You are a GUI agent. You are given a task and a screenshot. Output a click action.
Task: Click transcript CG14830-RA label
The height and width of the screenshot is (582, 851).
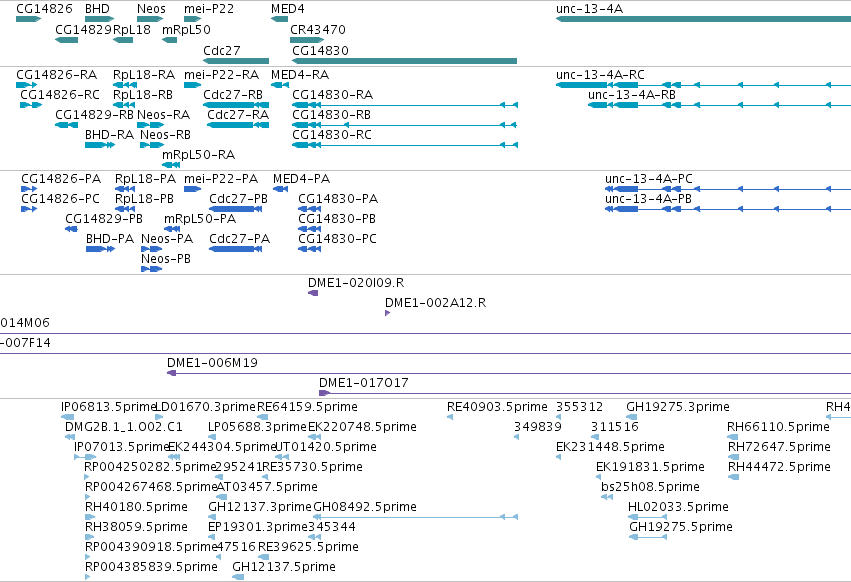(x=332, y=95)
